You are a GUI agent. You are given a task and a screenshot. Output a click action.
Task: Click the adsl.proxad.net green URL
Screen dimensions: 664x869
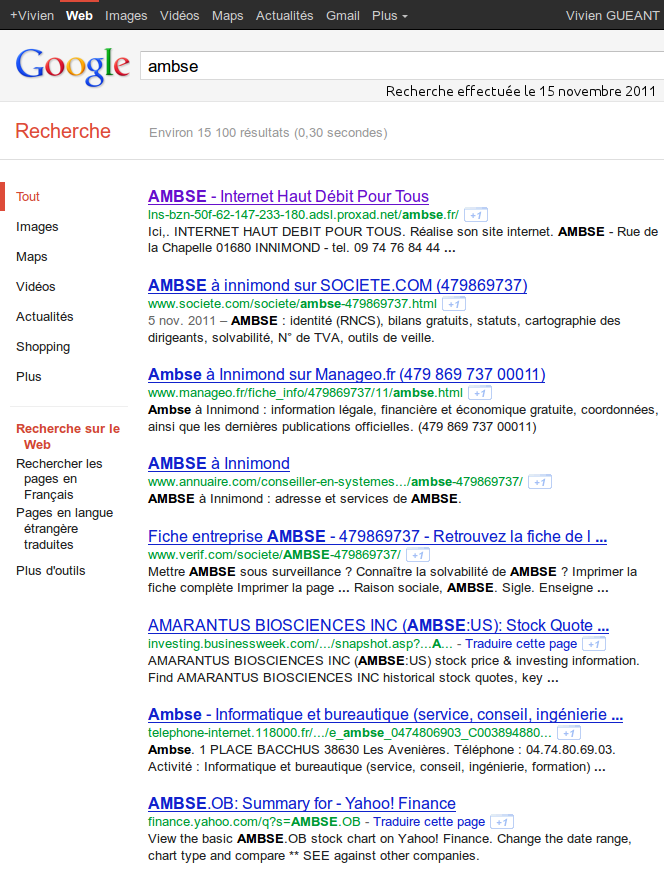(x=303, y=214)
